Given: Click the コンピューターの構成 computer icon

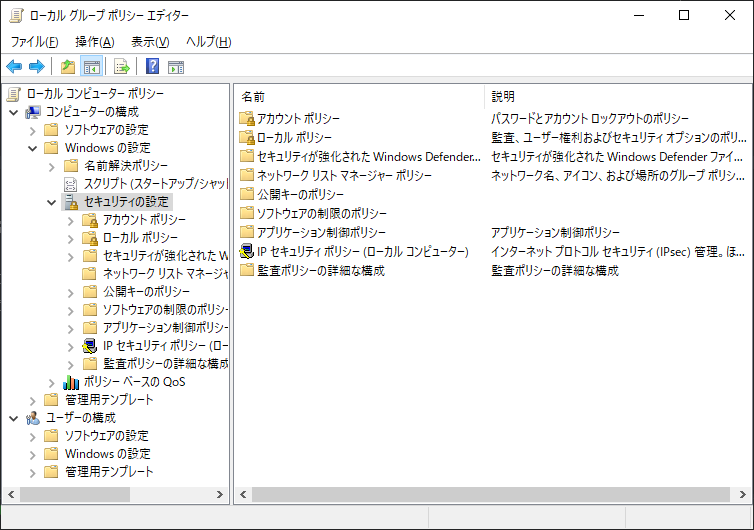Looking at the screenshot, I should [x=33, y=112].
